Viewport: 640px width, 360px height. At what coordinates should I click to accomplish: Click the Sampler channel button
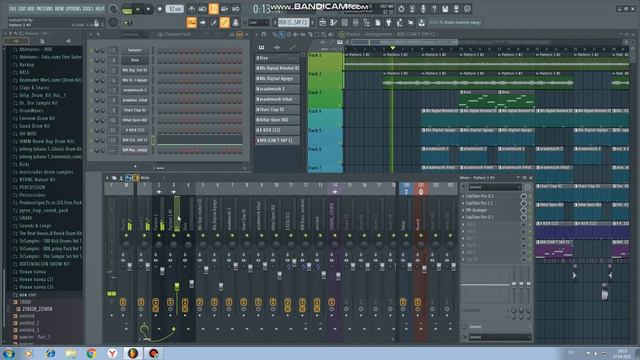(135, 50)
